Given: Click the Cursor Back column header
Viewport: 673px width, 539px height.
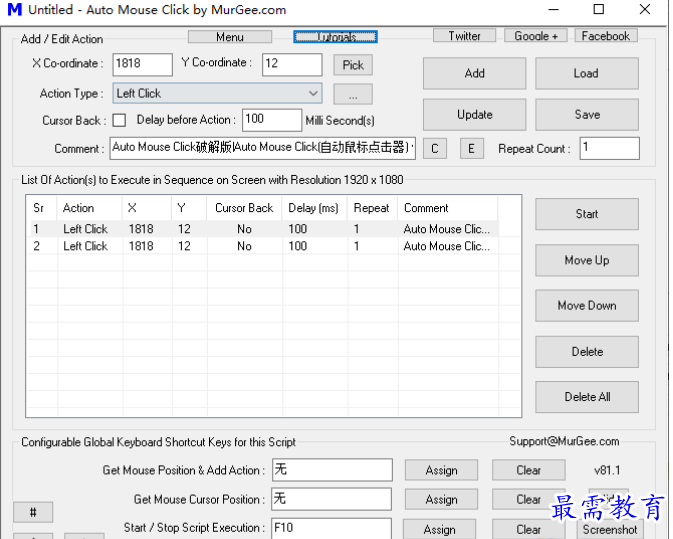Looking at the screenshot, I should [x=244, y=208].
